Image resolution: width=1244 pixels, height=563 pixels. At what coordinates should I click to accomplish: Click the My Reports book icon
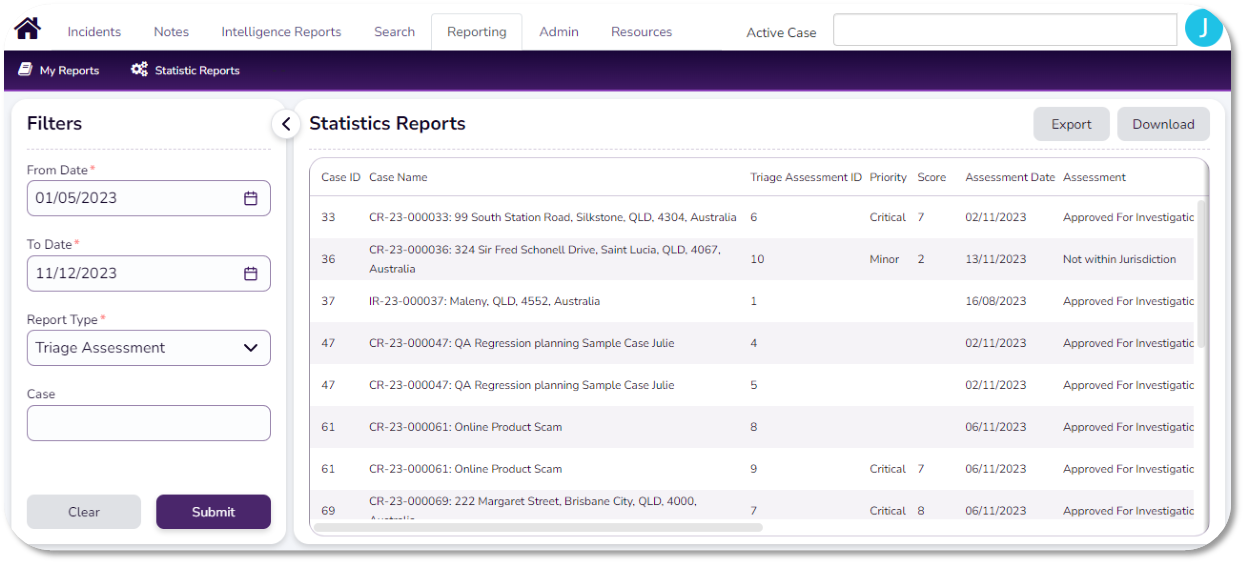[25, 70]
